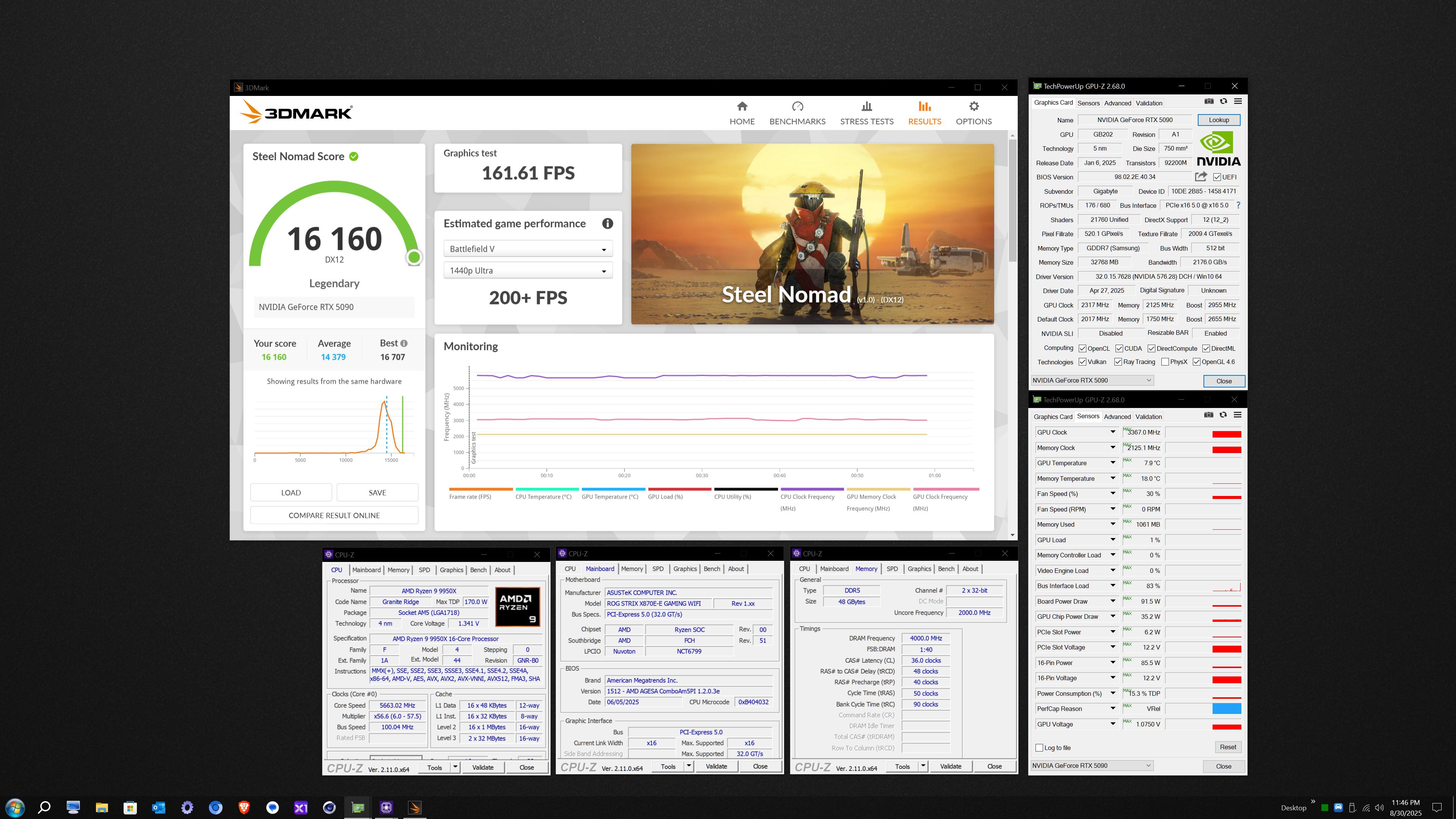This screenshot has width=1456, height=819.
Task: Expand the Board Power Draw sensor dropdown arrow
Action: coord(1112,601)
